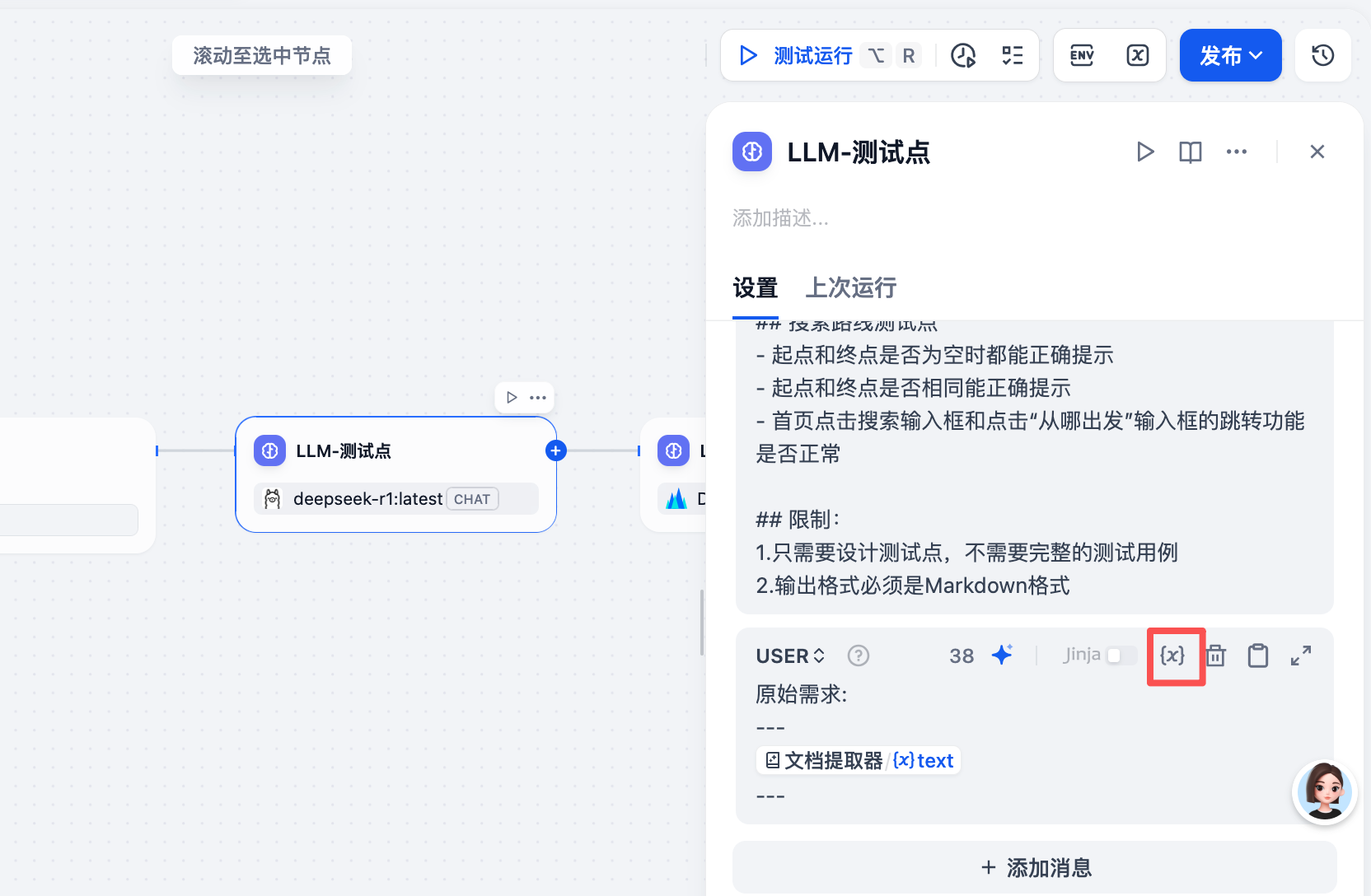Click the help question mark beside USER
Image resolution: width=1371 pixels, height=896 pixels.
click(859, 656)
